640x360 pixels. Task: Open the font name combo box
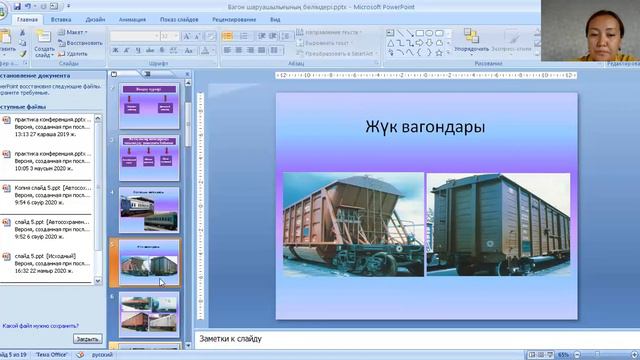pos(134,36)
